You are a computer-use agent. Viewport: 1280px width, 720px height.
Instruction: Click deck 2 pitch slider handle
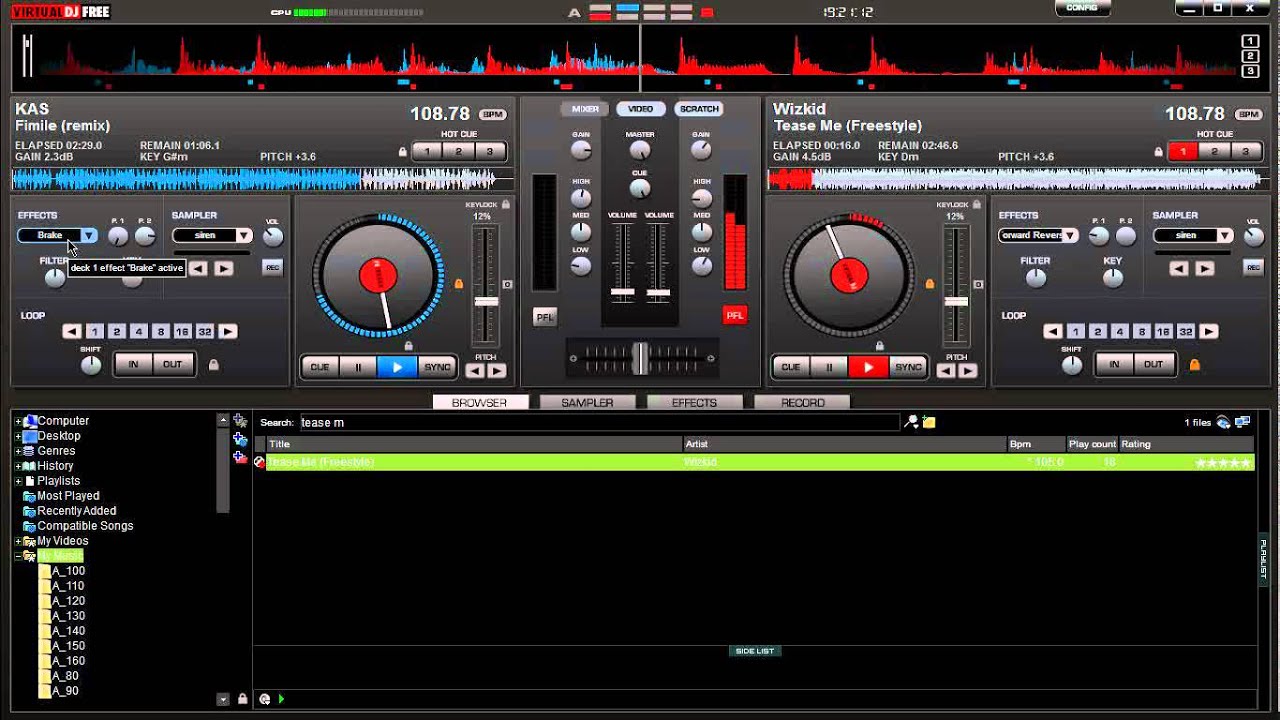click(x=957, y=301)
